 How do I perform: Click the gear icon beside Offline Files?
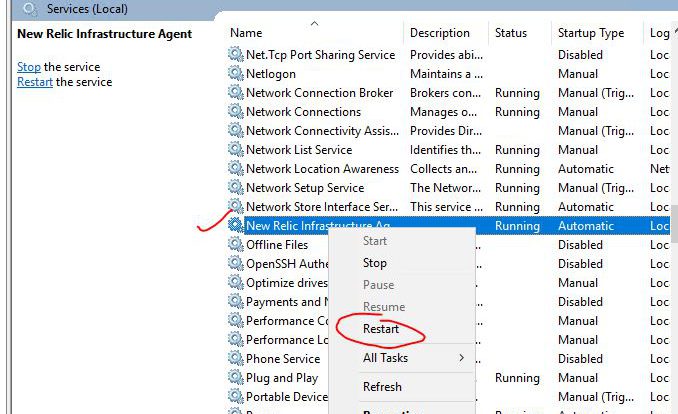236,244
